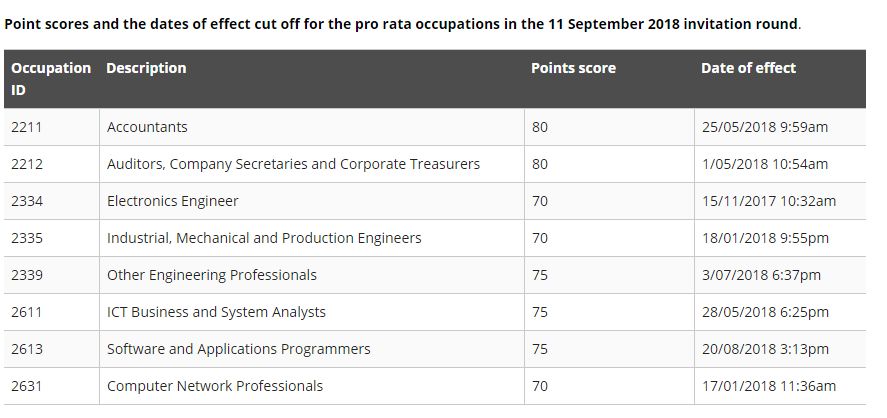The image size is (887, 418).
Task: Click the Auditors, Company Secretaries and Corporate Treasurers cell
Action: [312, 164]
